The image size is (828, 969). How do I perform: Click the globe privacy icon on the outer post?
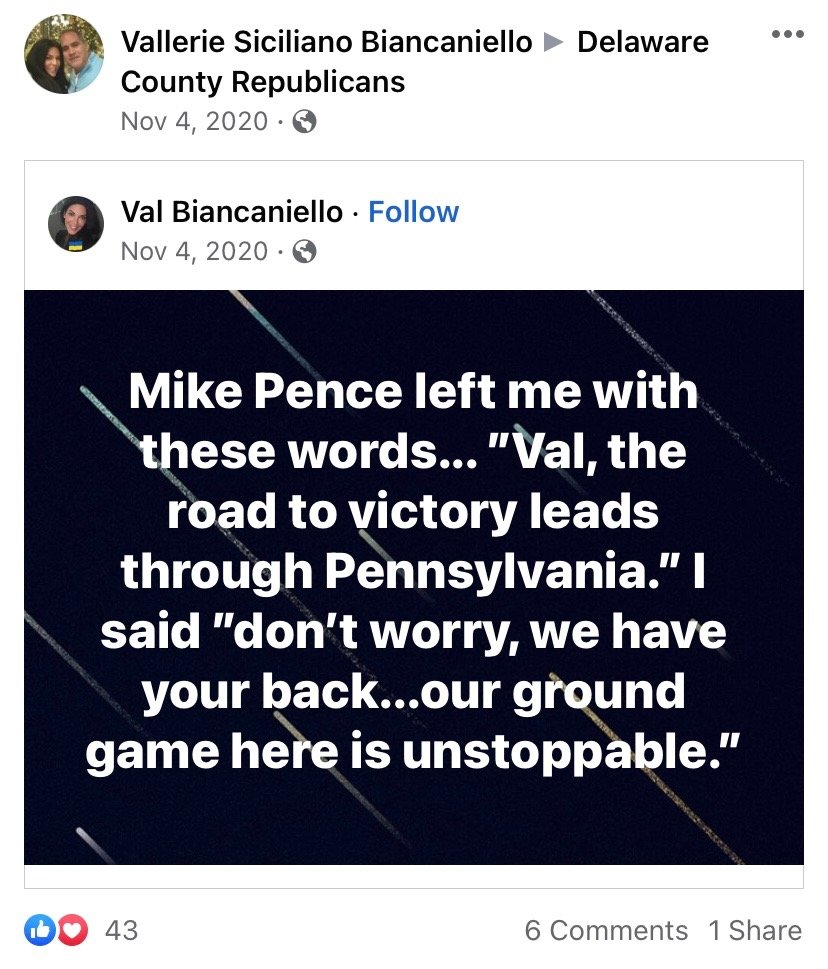coord(305,122)
